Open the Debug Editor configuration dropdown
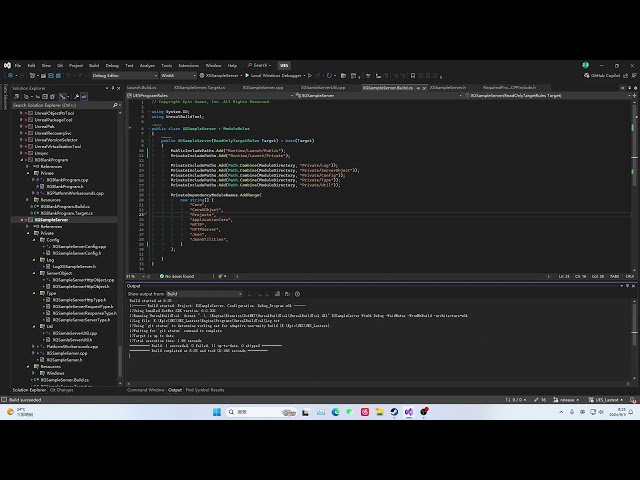This screenshot has width=640, height=480. pyautogui.click(x=124, y=76)
